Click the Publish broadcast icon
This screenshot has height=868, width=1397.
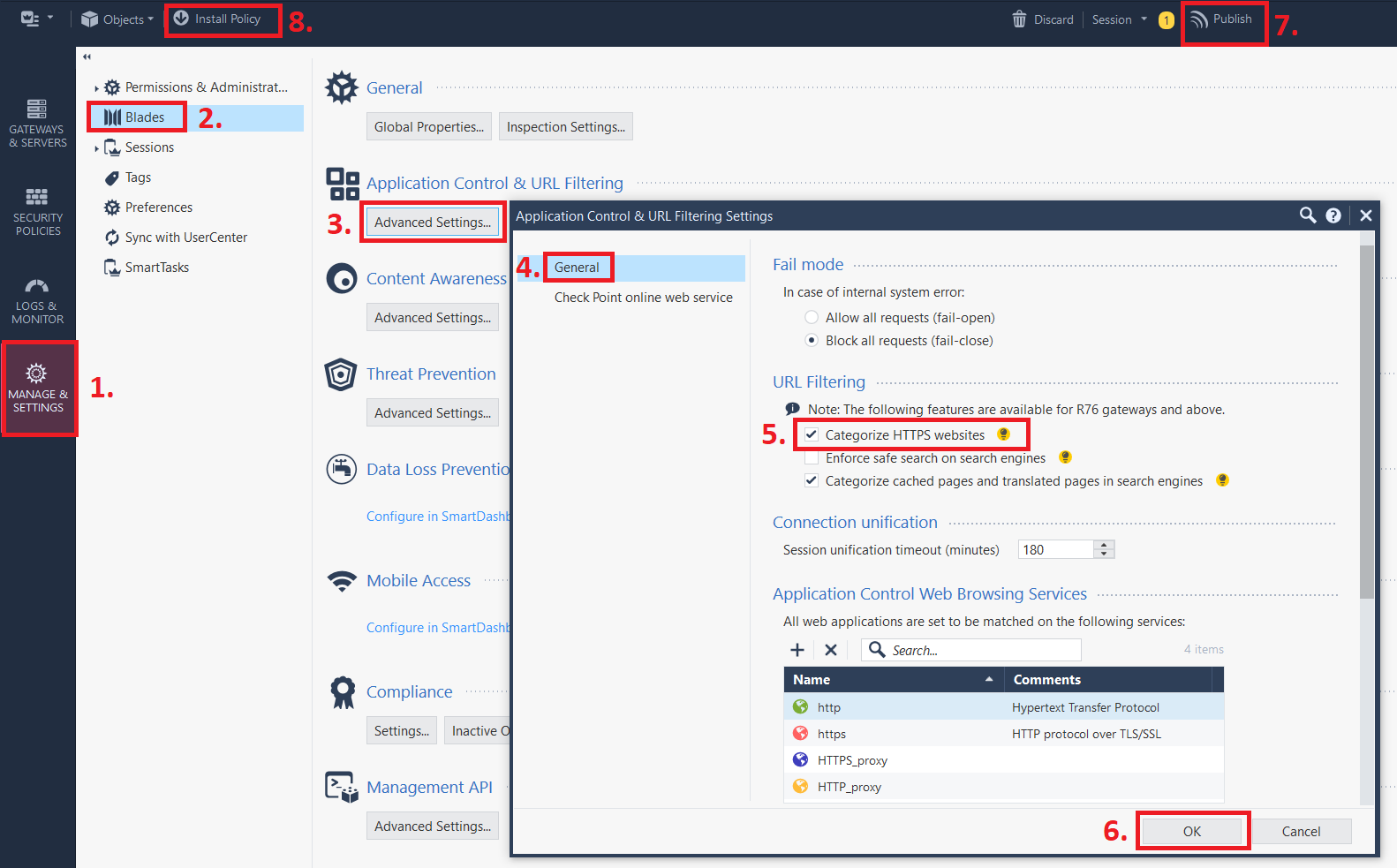(1198, 19)
